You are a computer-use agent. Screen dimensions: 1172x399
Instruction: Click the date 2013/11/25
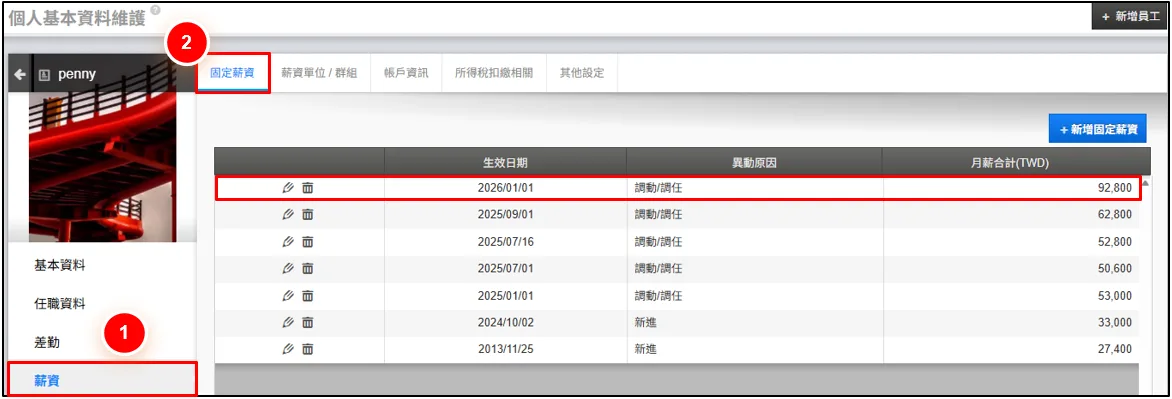click(505, 349)
